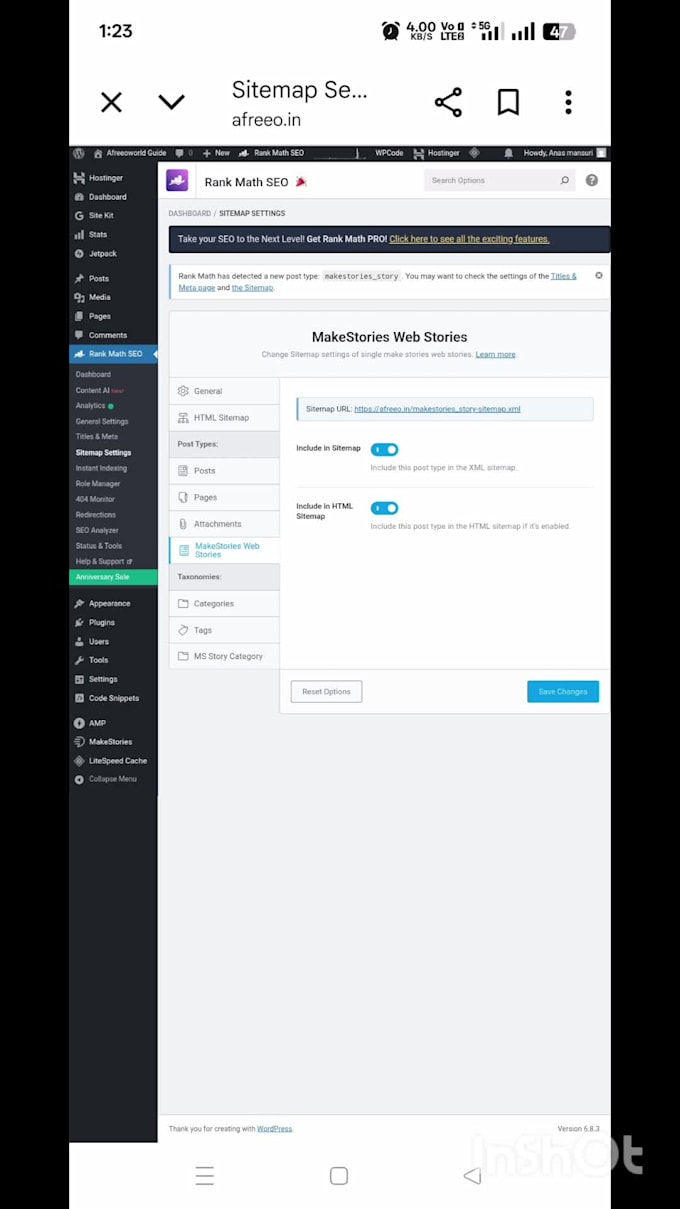Screen dimensions: 680x1209
Task: Click Save Changes button
Action: [563, 691]
